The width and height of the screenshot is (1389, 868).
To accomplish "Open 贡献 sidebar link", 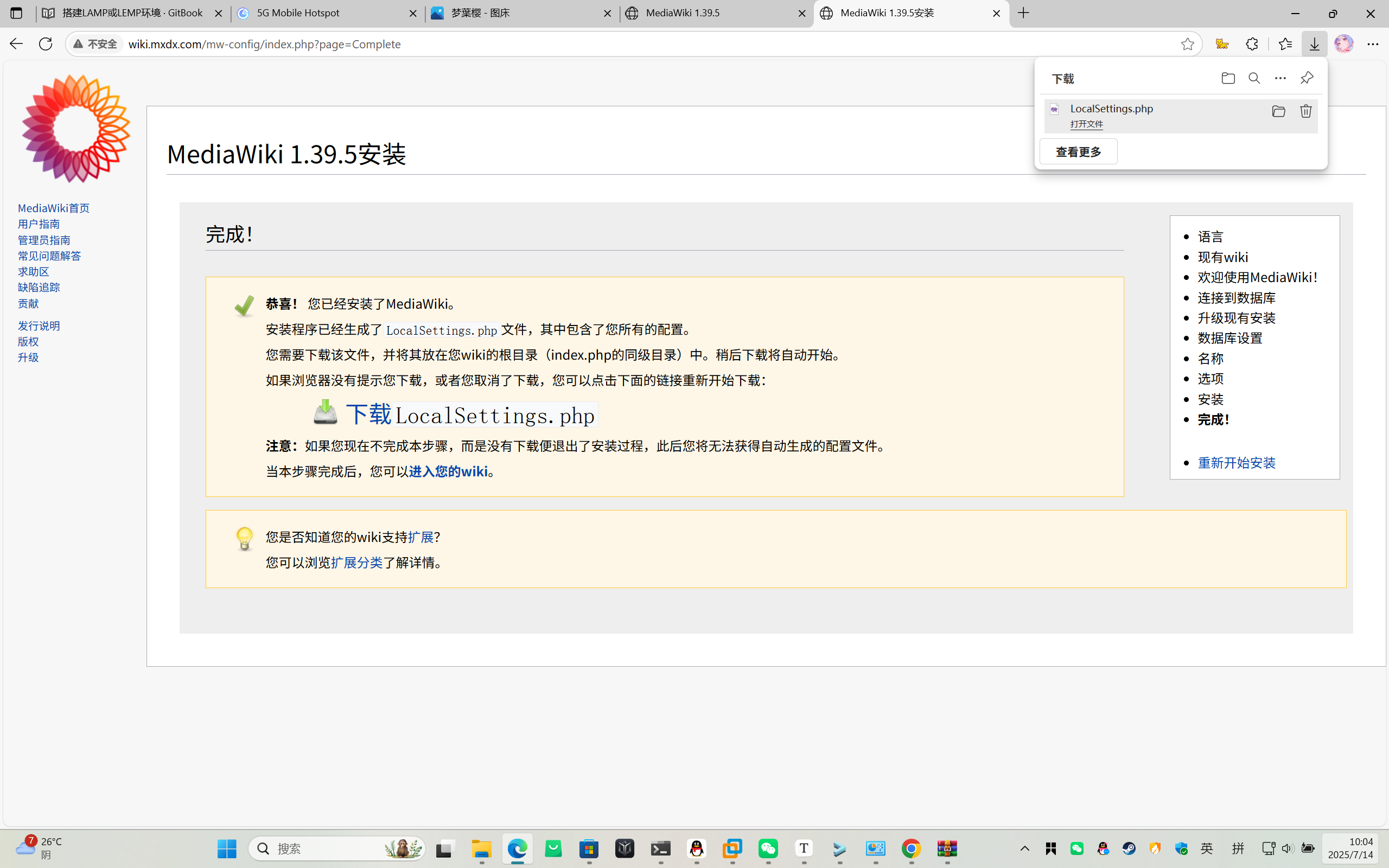I will click(x=28, y=303).
